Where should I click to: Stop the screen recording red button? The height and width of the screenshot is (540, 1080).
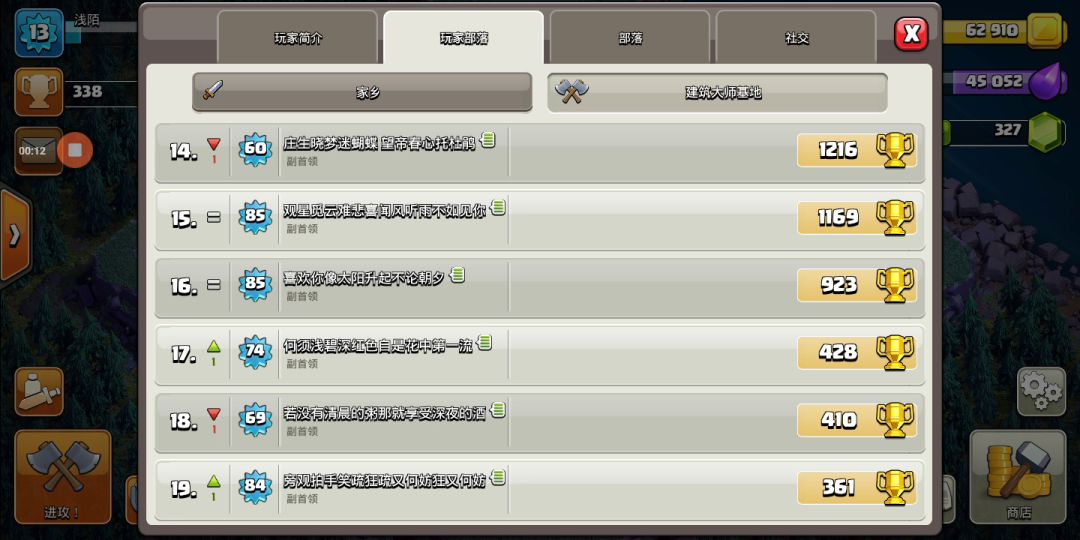click(x=75, y=149)
